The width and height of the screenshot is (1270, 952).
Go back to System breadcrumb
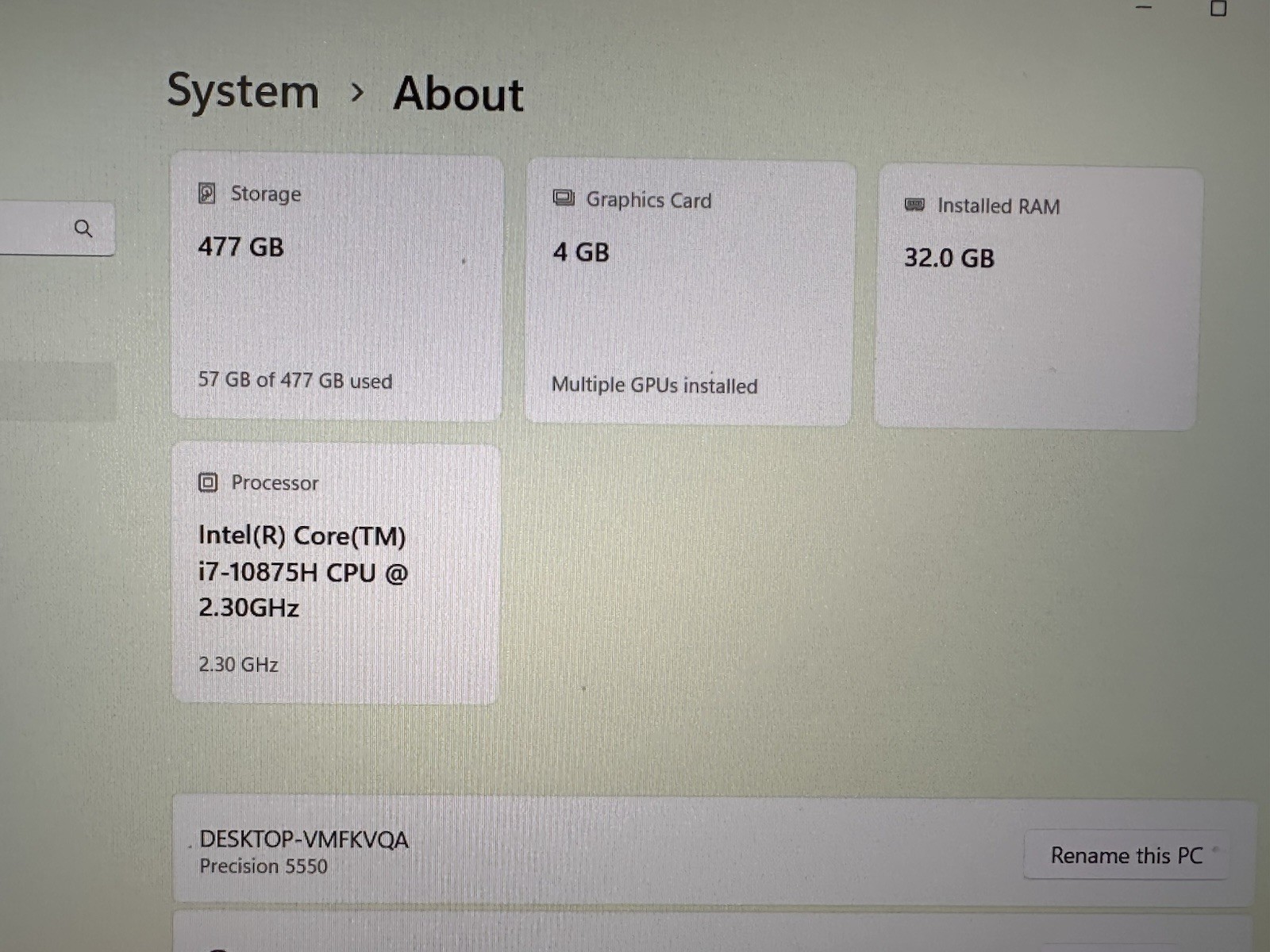pyautogui.click(x=243, y=91)
